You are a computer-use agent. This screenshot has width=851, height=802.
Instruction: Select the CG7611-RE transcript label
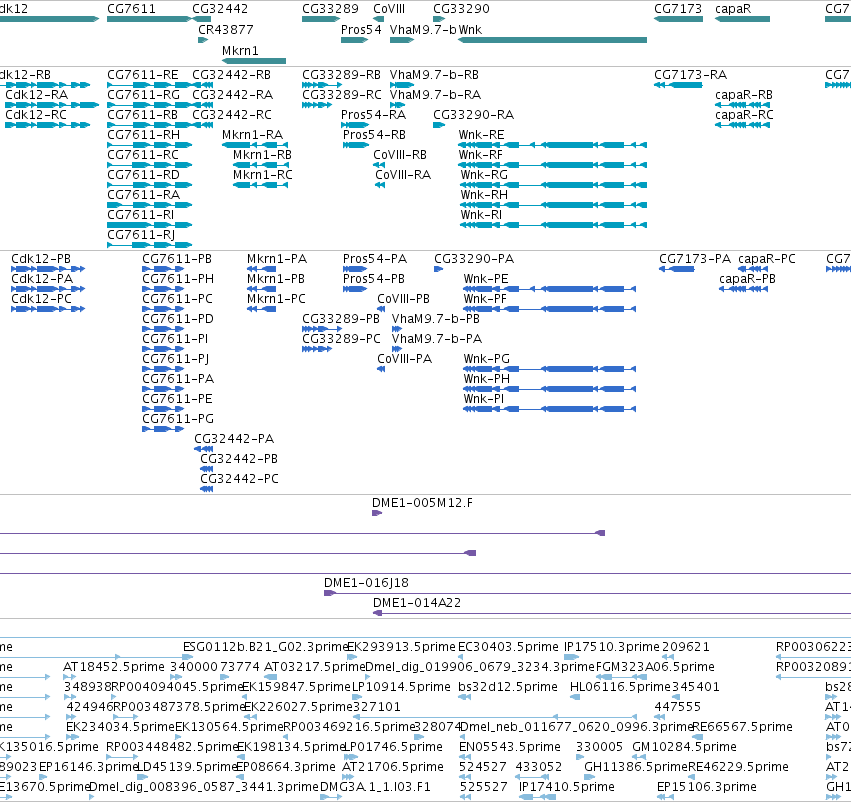coord(143,74)
